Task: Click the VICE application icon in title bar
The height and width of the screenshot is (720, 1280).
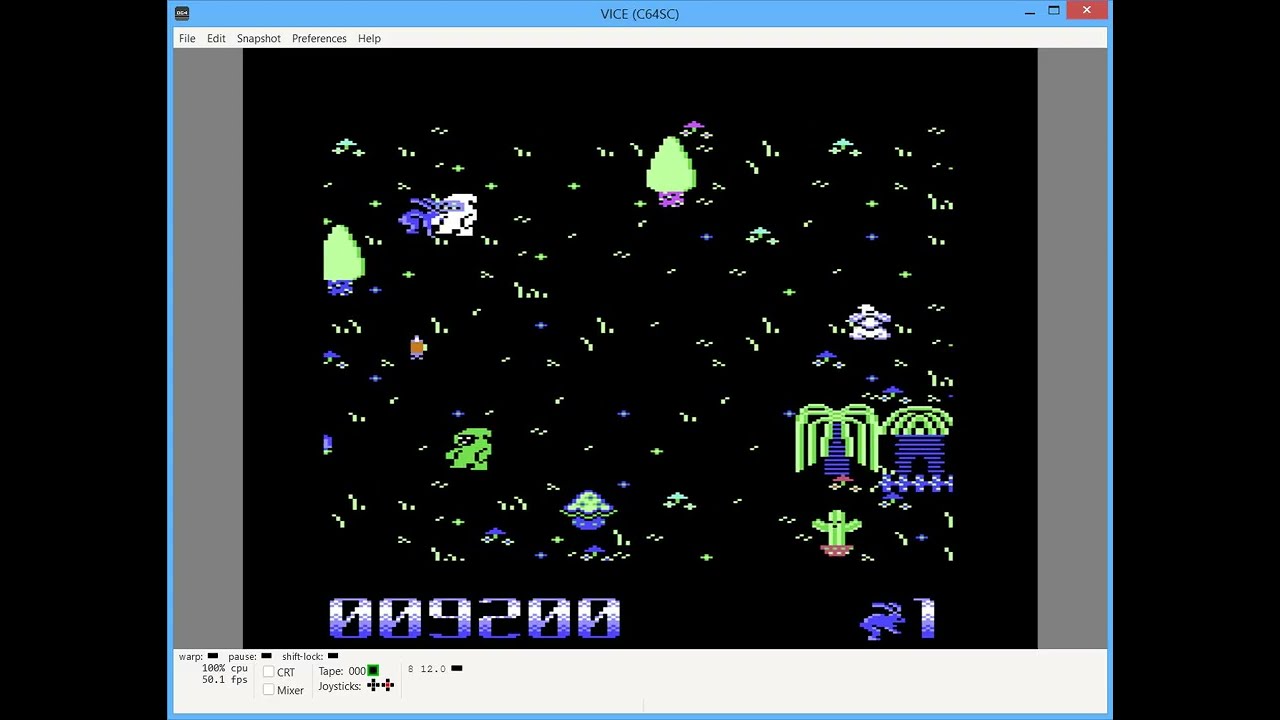Action: (181, 13)
